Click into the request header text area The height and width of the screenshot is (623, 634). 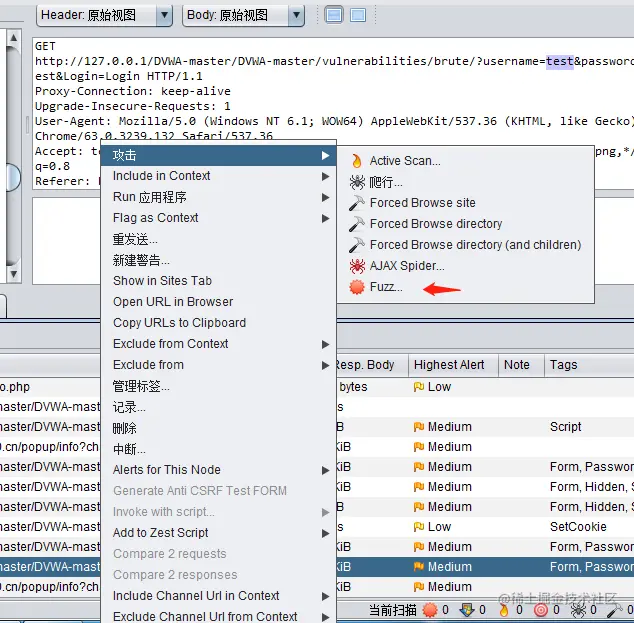click(x=333, y=114)
